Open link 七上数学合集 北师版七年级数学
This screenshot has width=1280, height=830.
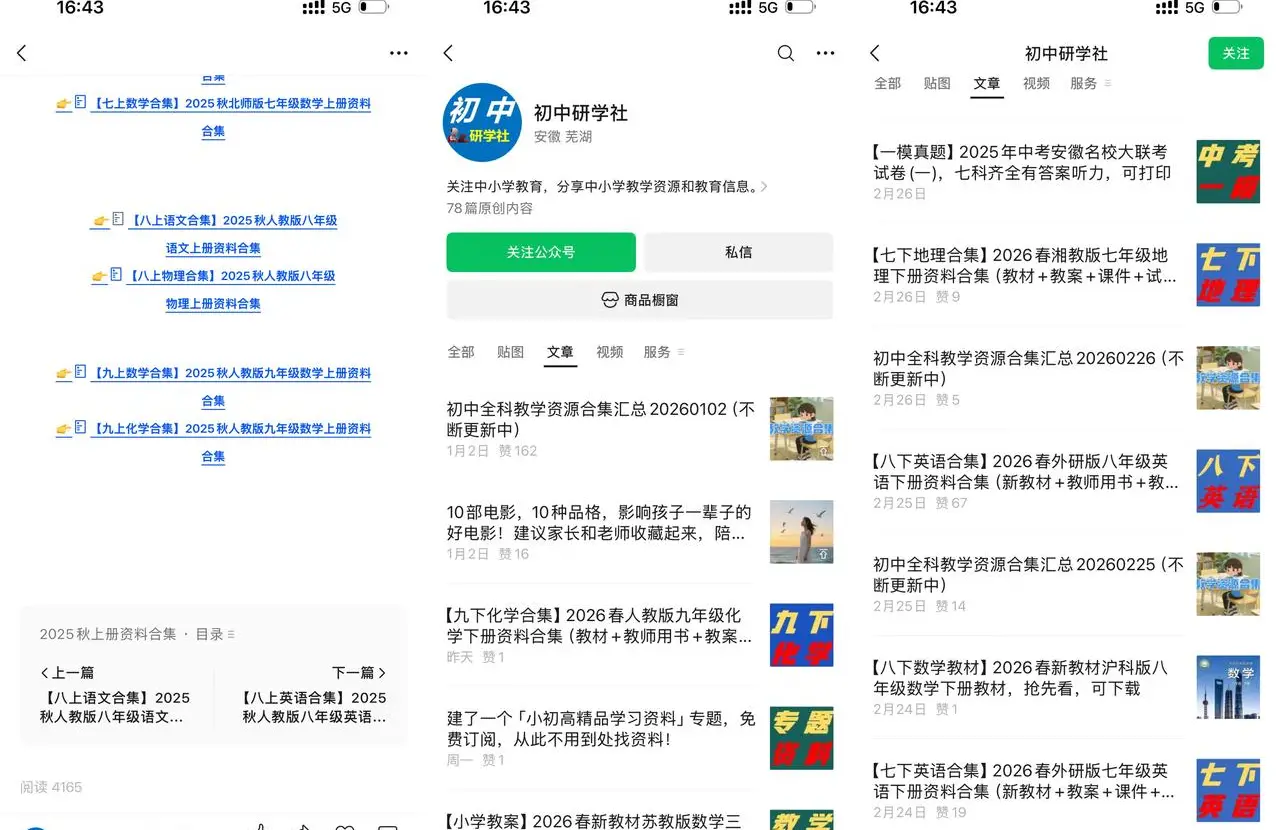(x=214, y=117)
